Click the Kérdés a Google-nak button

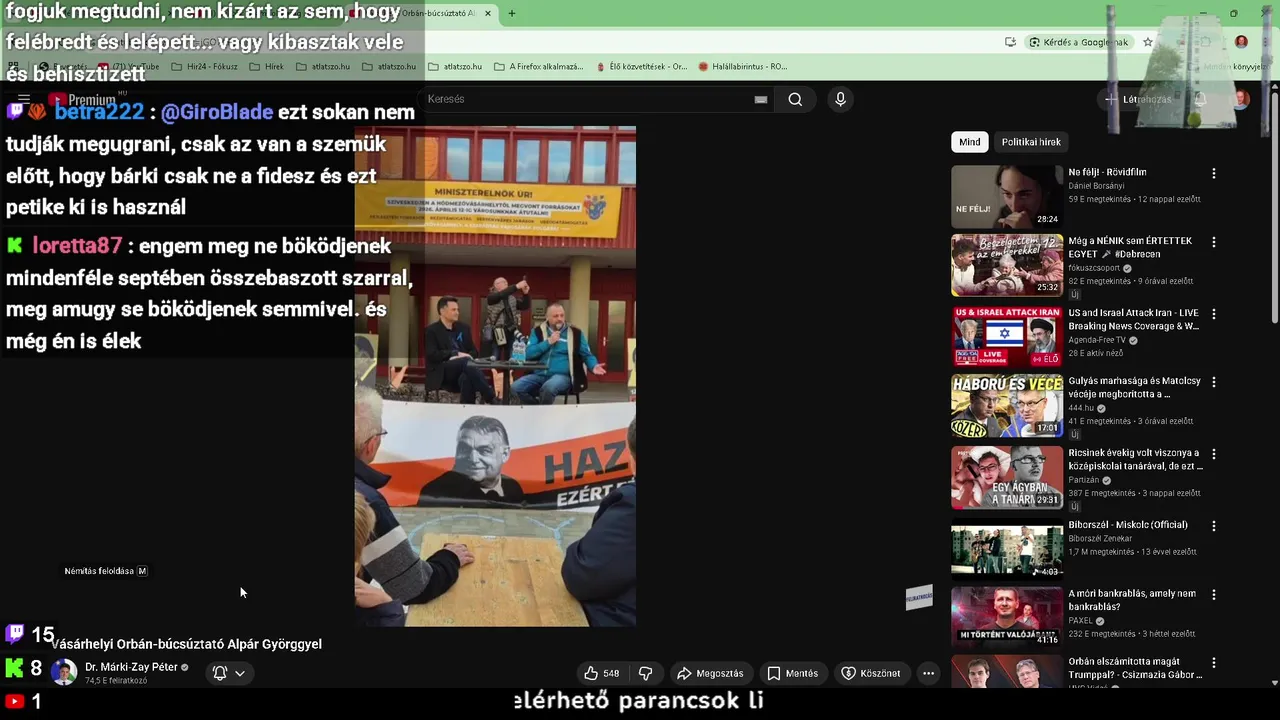[1078, 42]
